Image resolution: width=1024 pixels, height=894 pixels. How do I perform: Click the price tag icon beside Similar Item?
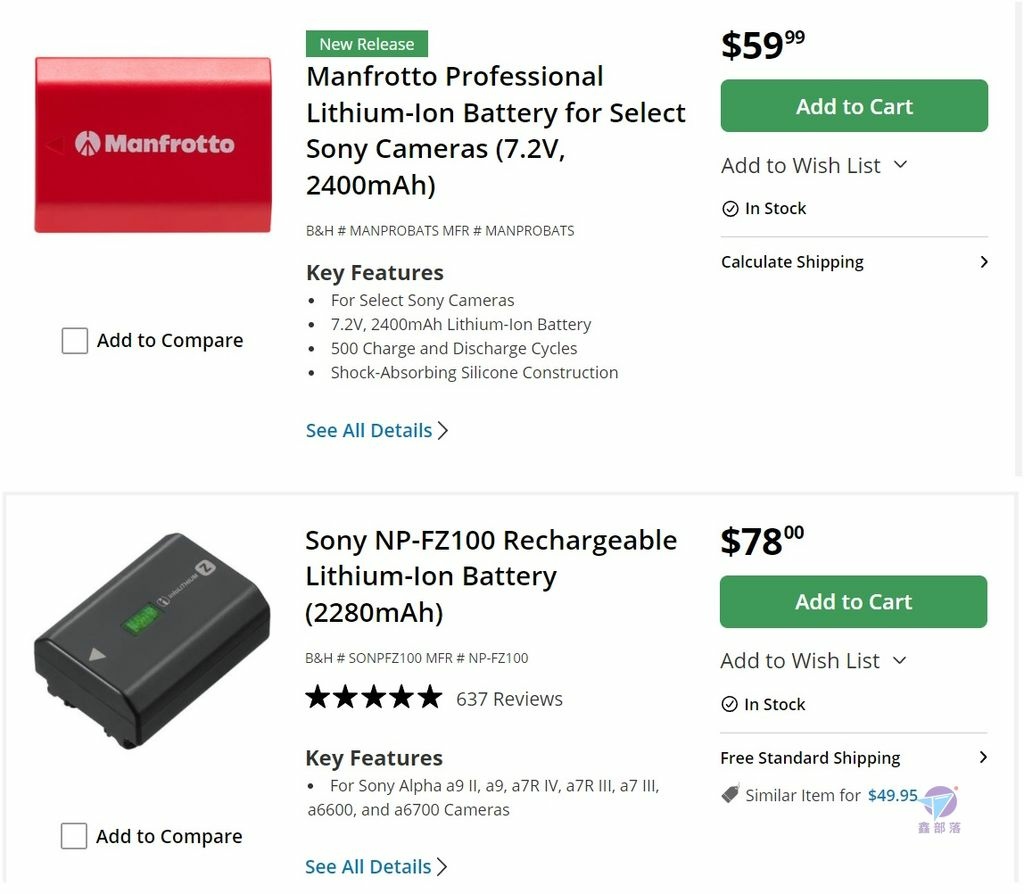[730, 793]
